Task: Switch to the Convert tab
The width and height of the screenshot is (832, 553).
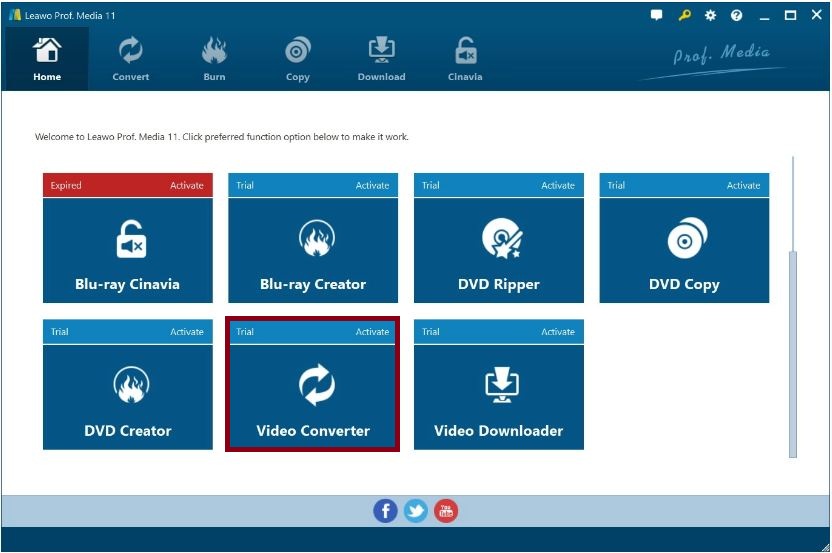Action: tap(130, 59)
